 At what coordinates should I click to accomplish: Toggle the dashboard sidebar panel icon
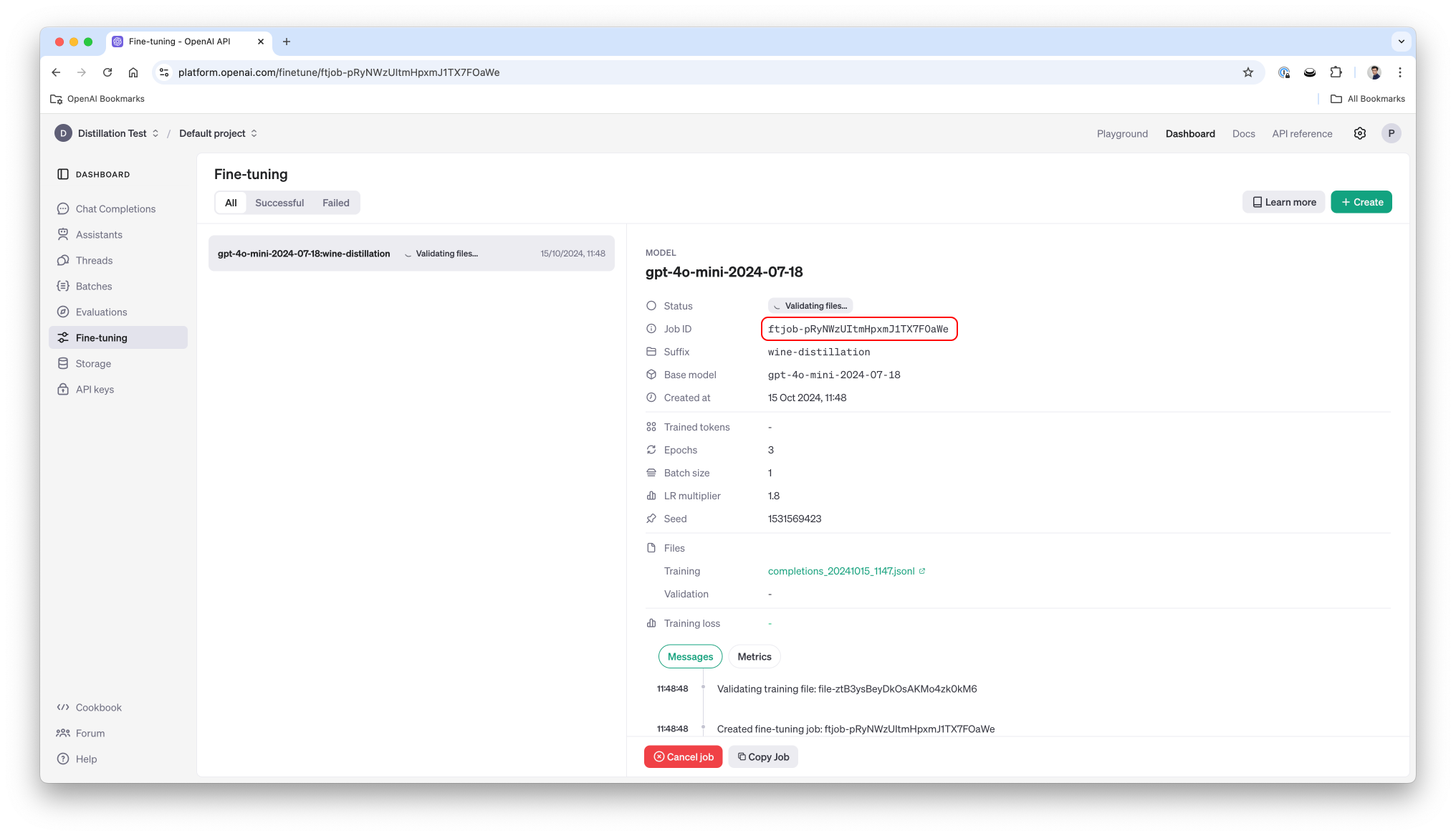tap(63, 174)
